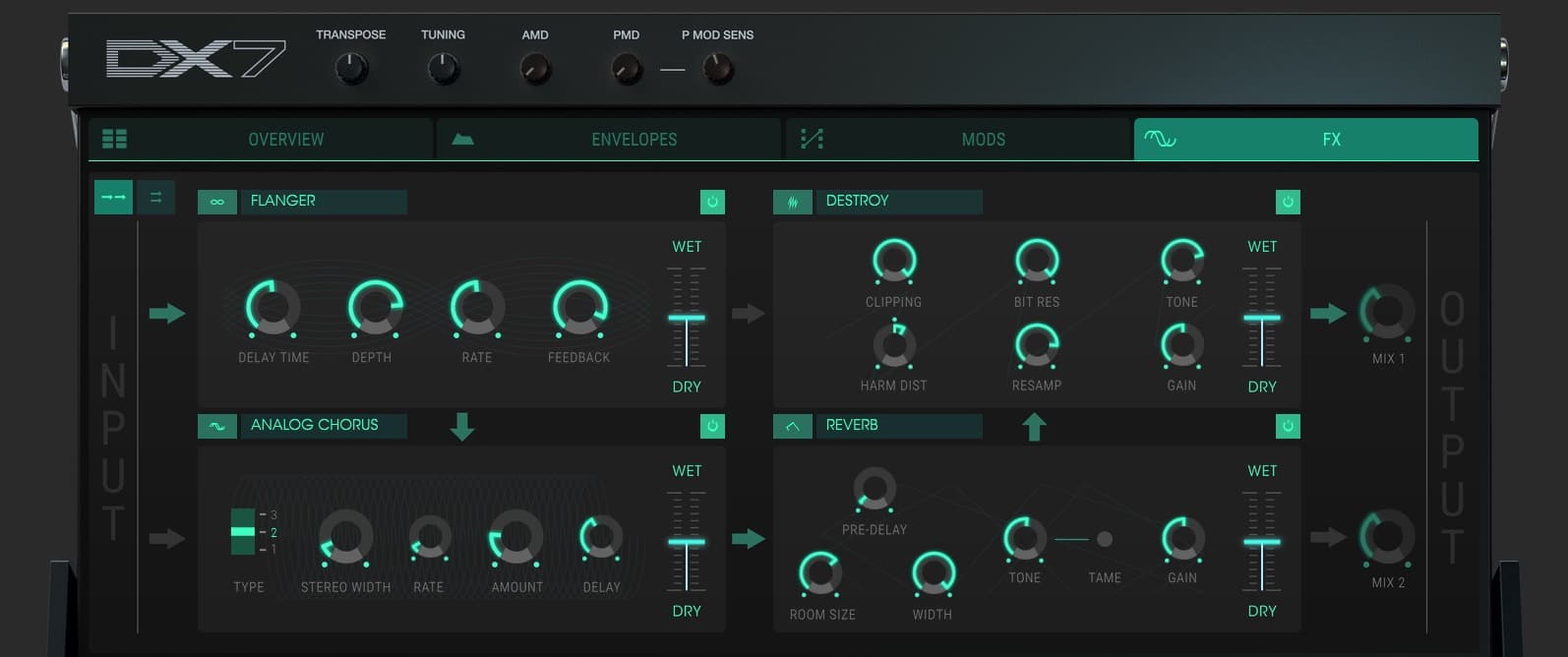The image size is (1568, 657).
Task: Click the Flanger wet/dry slider handle
Action: 687,318
